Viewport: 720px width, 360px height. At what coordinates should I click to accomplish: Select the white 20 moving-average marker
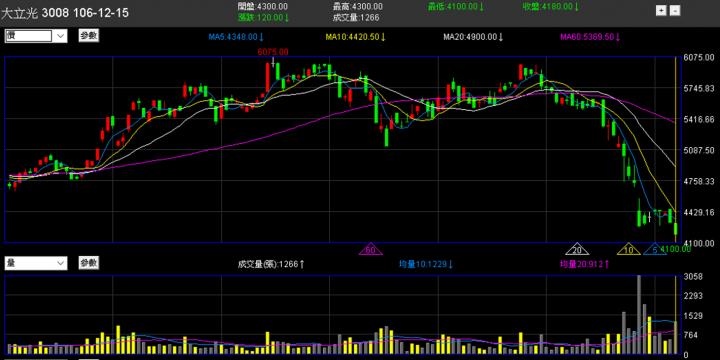coord(577,249)
